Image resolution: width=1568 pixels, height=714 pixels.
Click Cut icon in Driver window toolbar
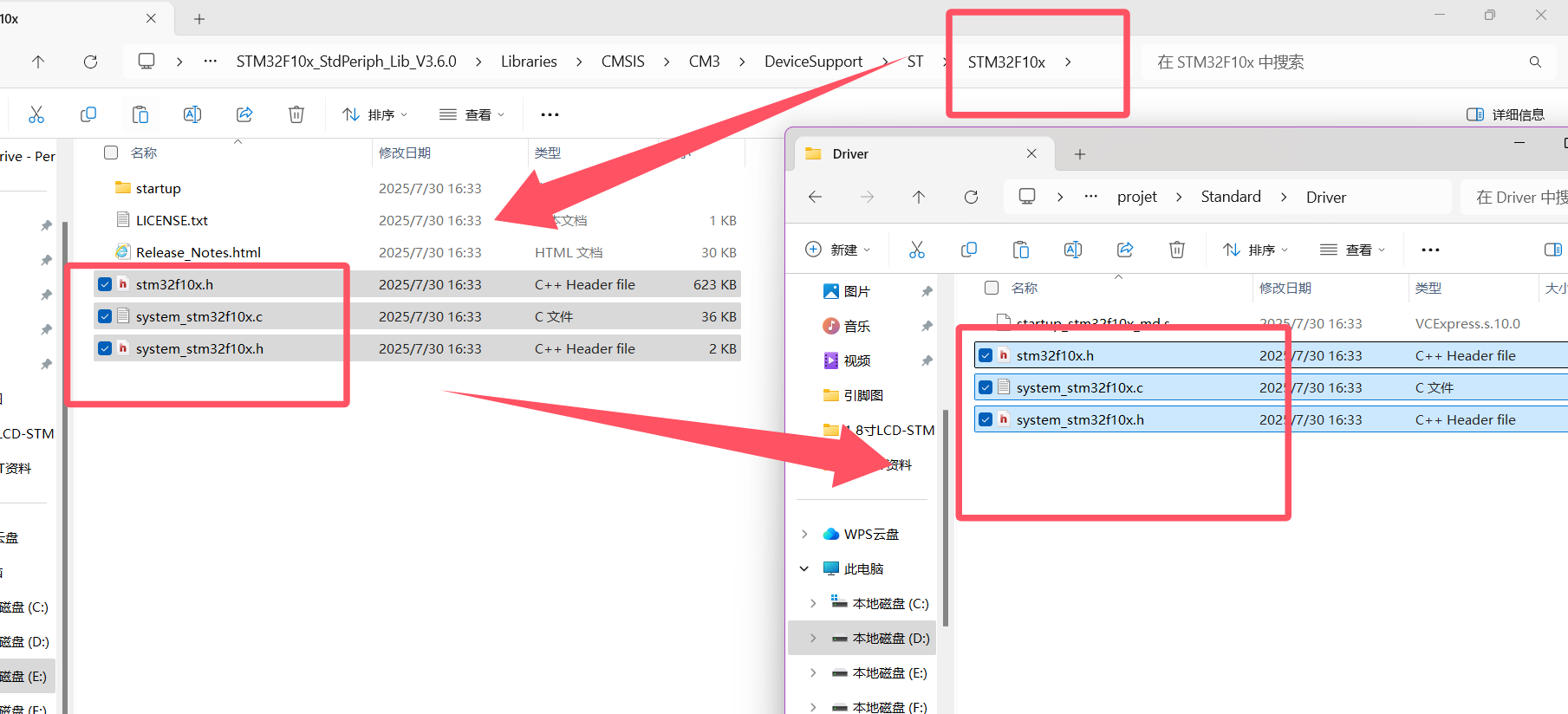(x=916, y=250)
